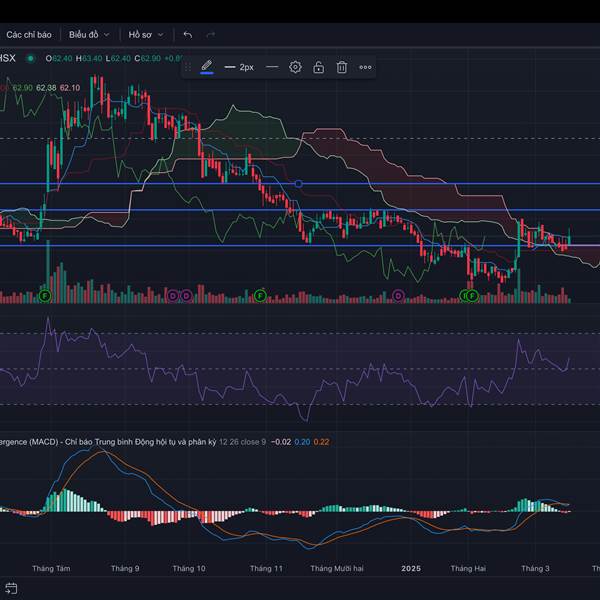Viewport: 600px width, 600px height.
Task: Click the first green F marker on volume
Action: [44, 295]
